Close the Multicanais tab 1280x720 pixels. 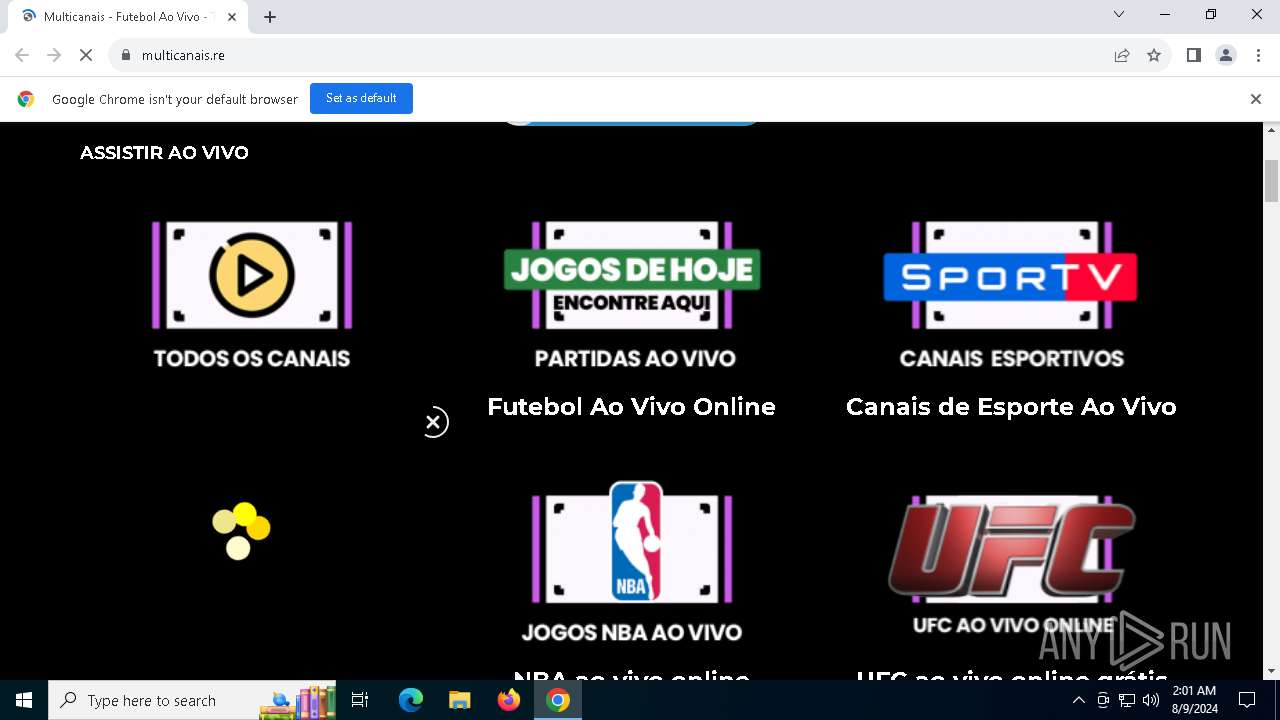point(232,17)
